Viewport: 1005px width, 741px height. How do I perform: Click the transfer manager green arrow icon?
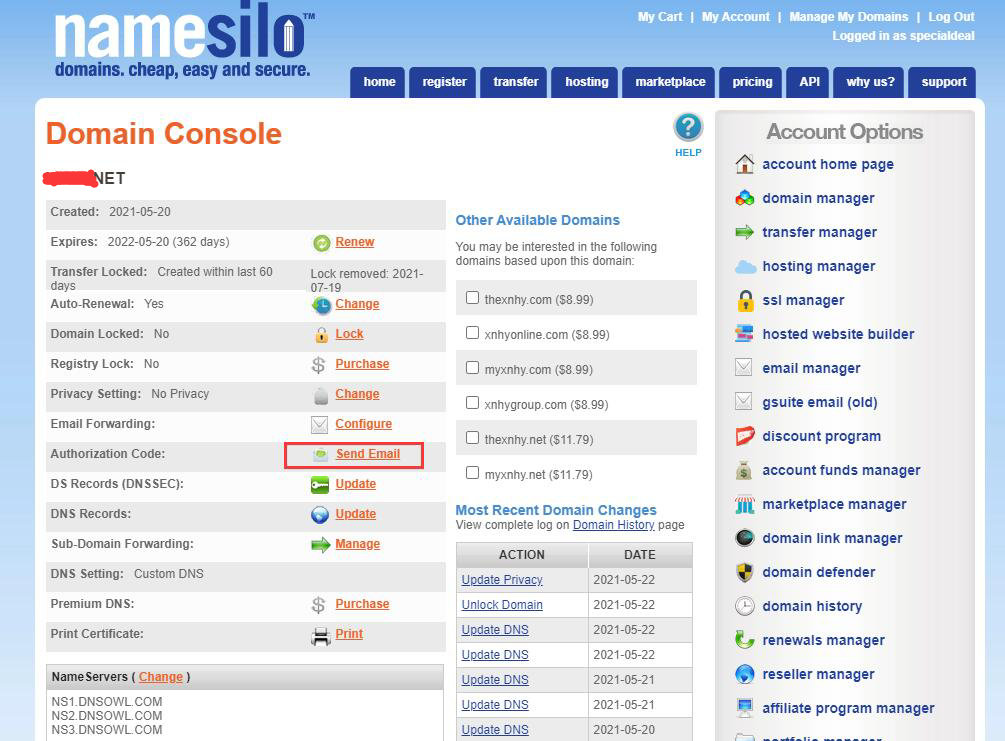[x=744, y=232]
